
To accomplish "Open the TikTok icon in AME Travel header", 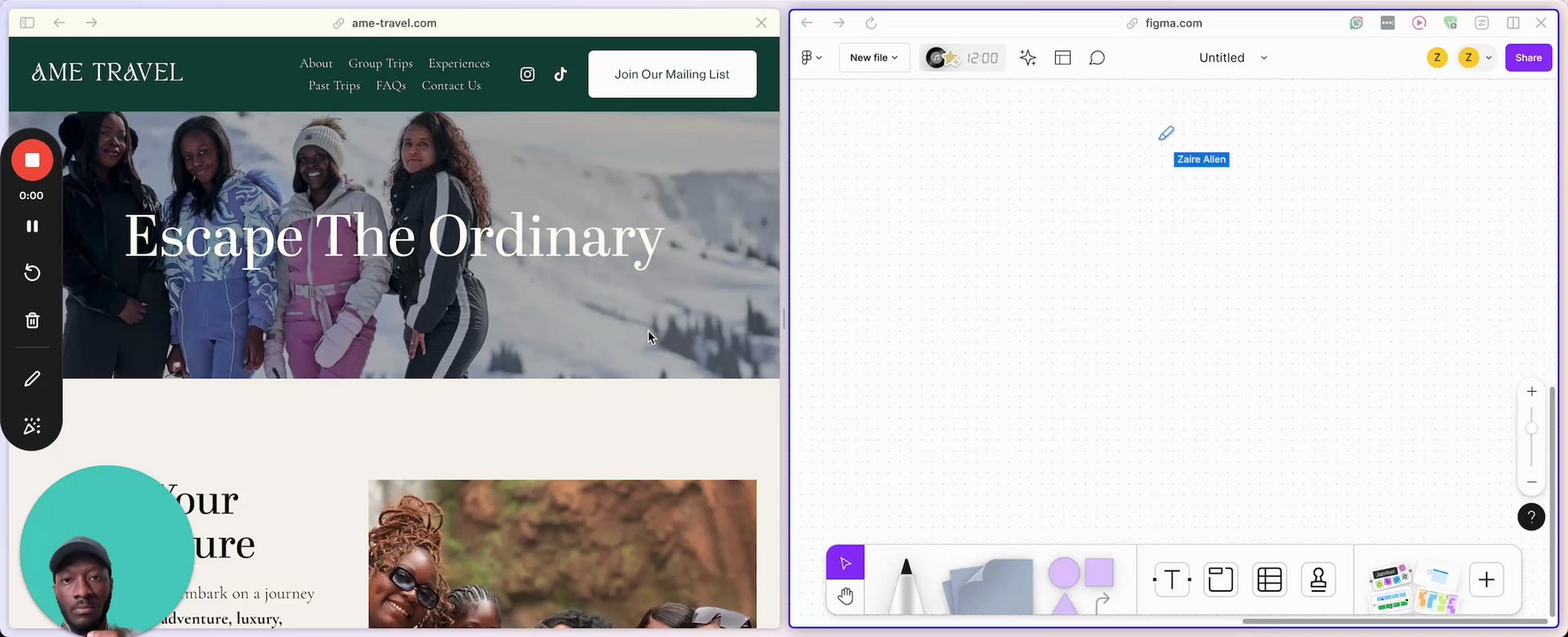I will pyautogui.click(x=561, y=74).
